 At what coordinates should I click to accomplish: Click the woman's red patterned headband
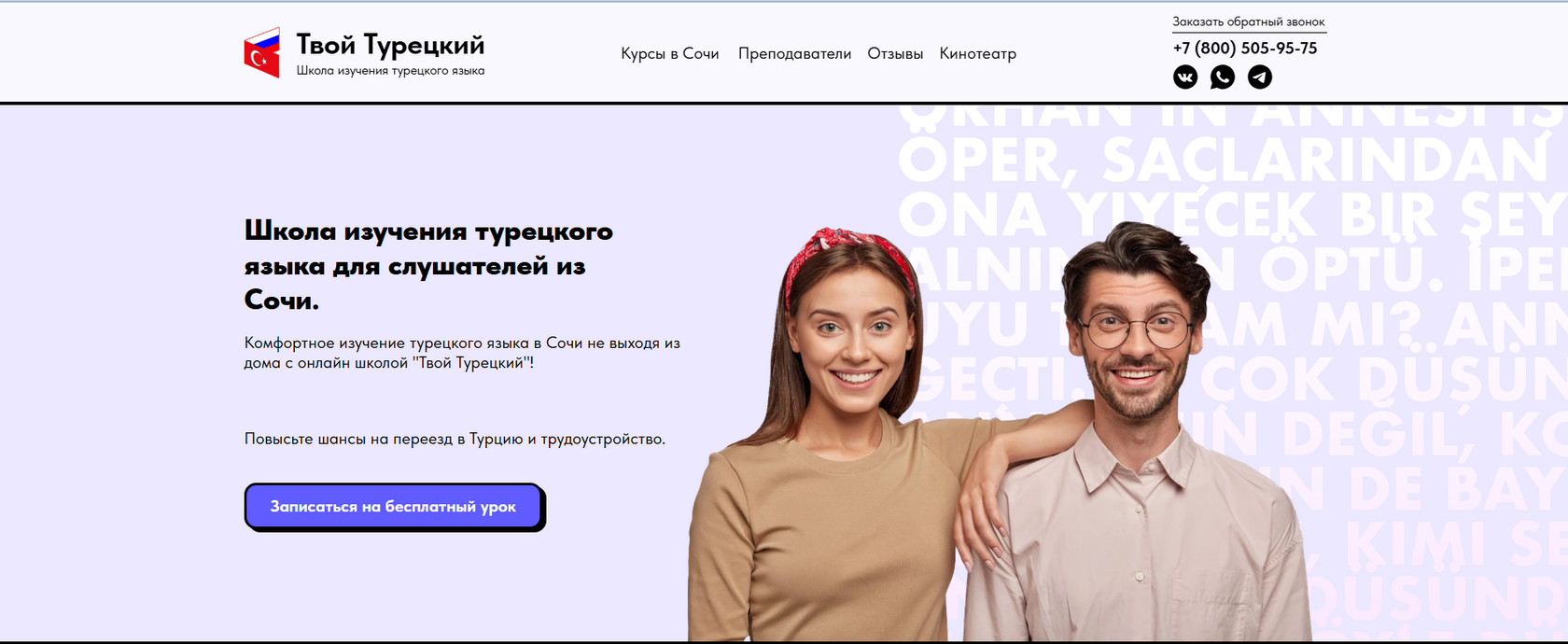[x=847, y=257]
